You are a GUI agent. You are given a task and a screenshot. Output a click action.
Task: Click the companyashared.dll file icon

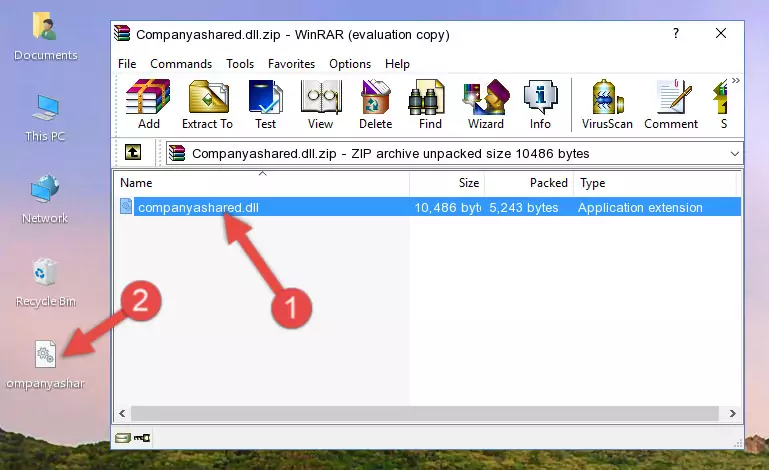click(x=126, y=207)
